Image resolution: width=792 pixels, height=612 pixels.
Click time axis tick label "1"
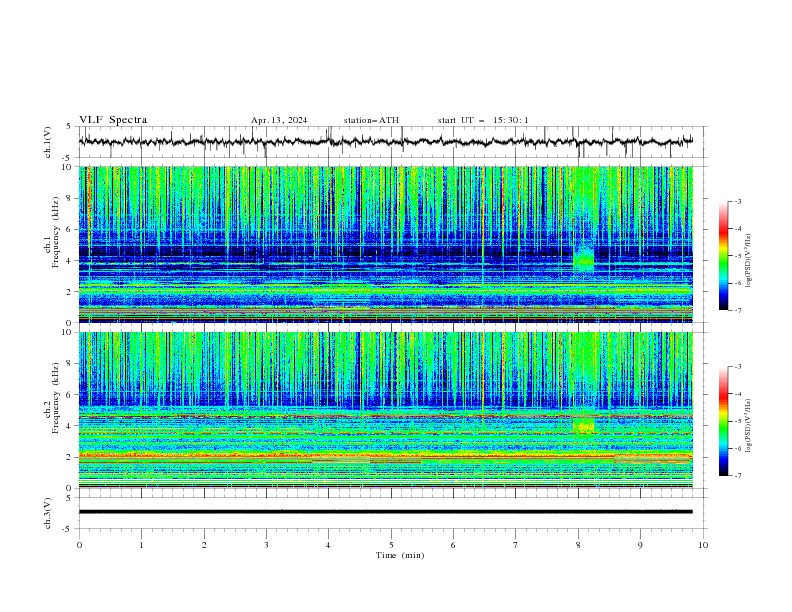tap(141, 545)
